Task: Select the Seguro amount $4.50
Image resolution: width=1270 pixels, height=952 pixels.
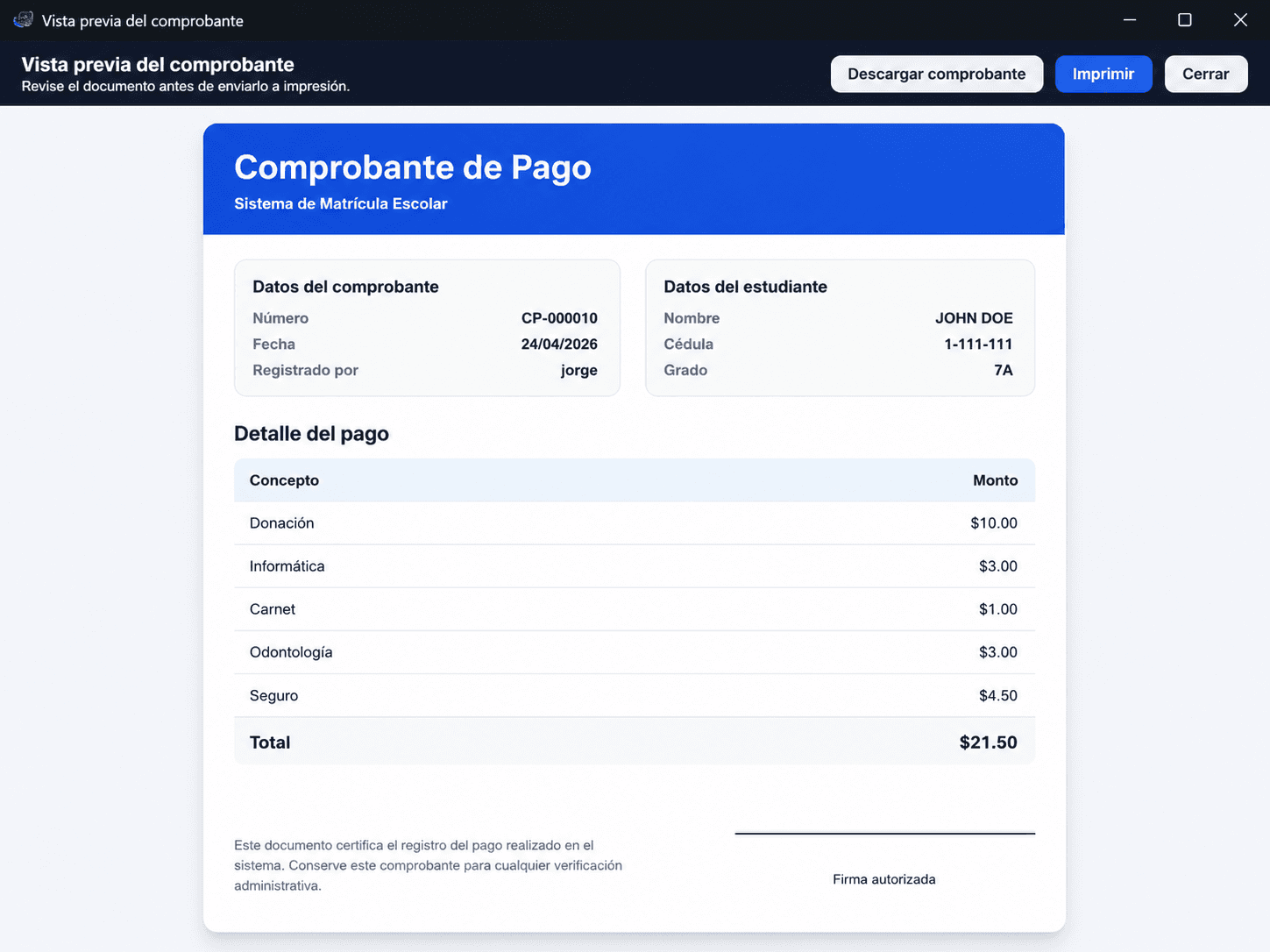Action: click(998, 696)
